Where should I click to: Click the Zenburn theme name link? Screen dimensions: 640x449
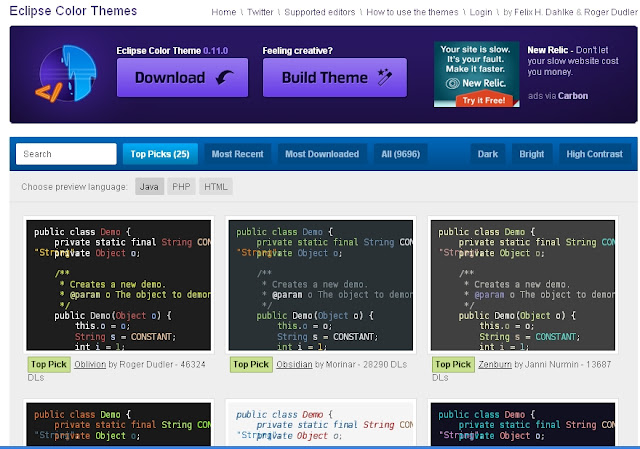click(x=495, y=364)
